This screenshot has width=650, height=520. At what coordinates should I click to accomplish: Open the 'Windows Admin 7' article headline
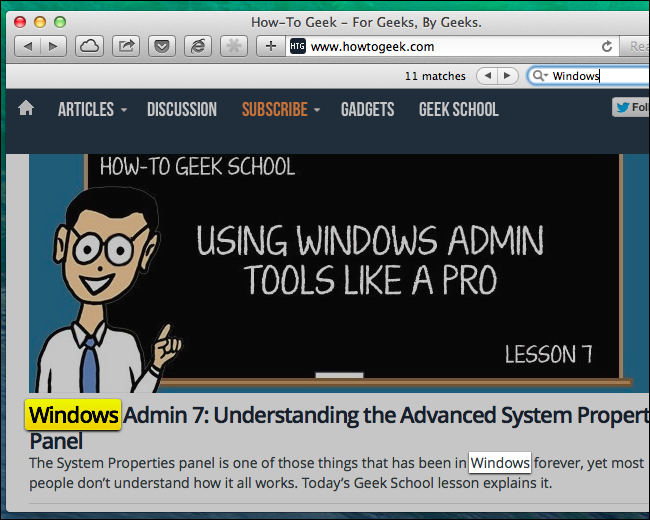[x=339, y=428]
